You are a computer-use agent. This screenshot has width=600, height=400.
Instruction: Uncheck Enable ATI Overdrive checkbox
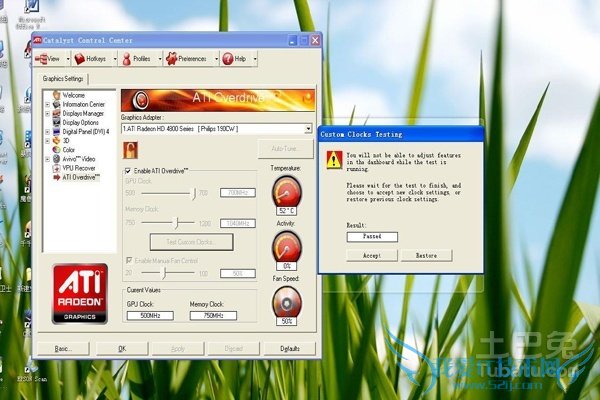pyautogui.click(x=126, y=172)
